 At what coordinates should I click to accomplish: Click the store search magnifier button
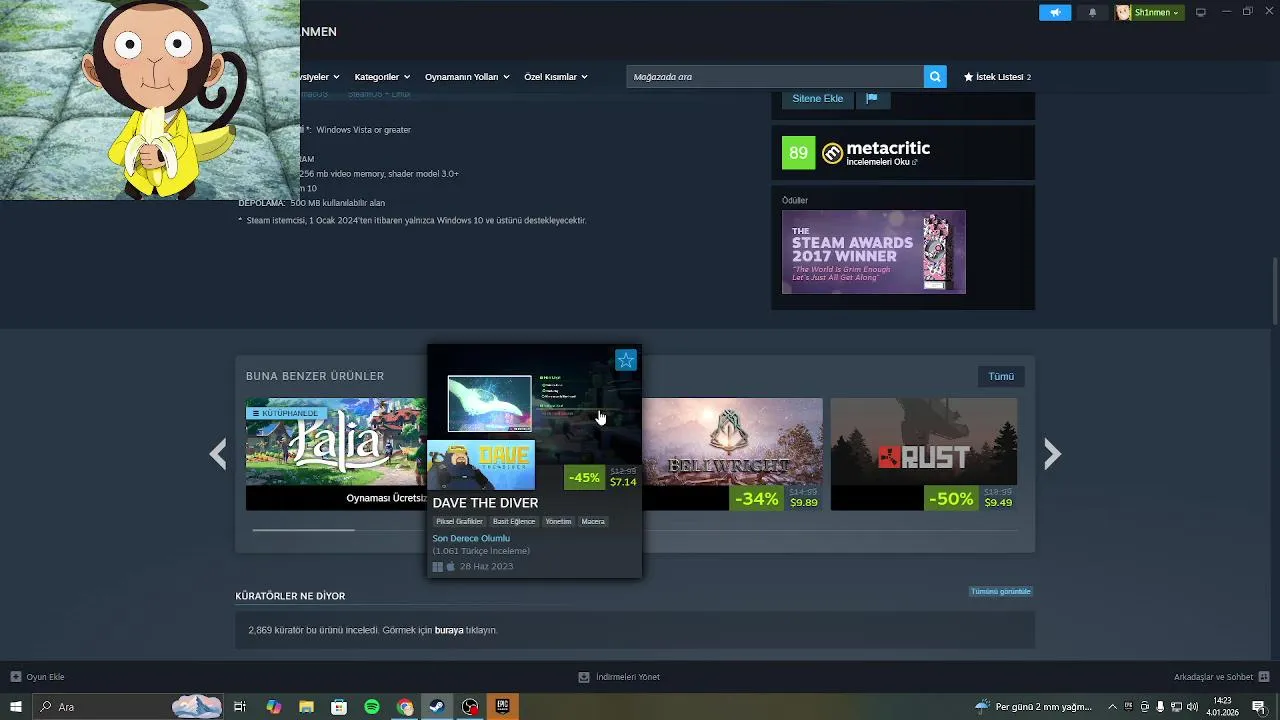[x=935, y=77]
